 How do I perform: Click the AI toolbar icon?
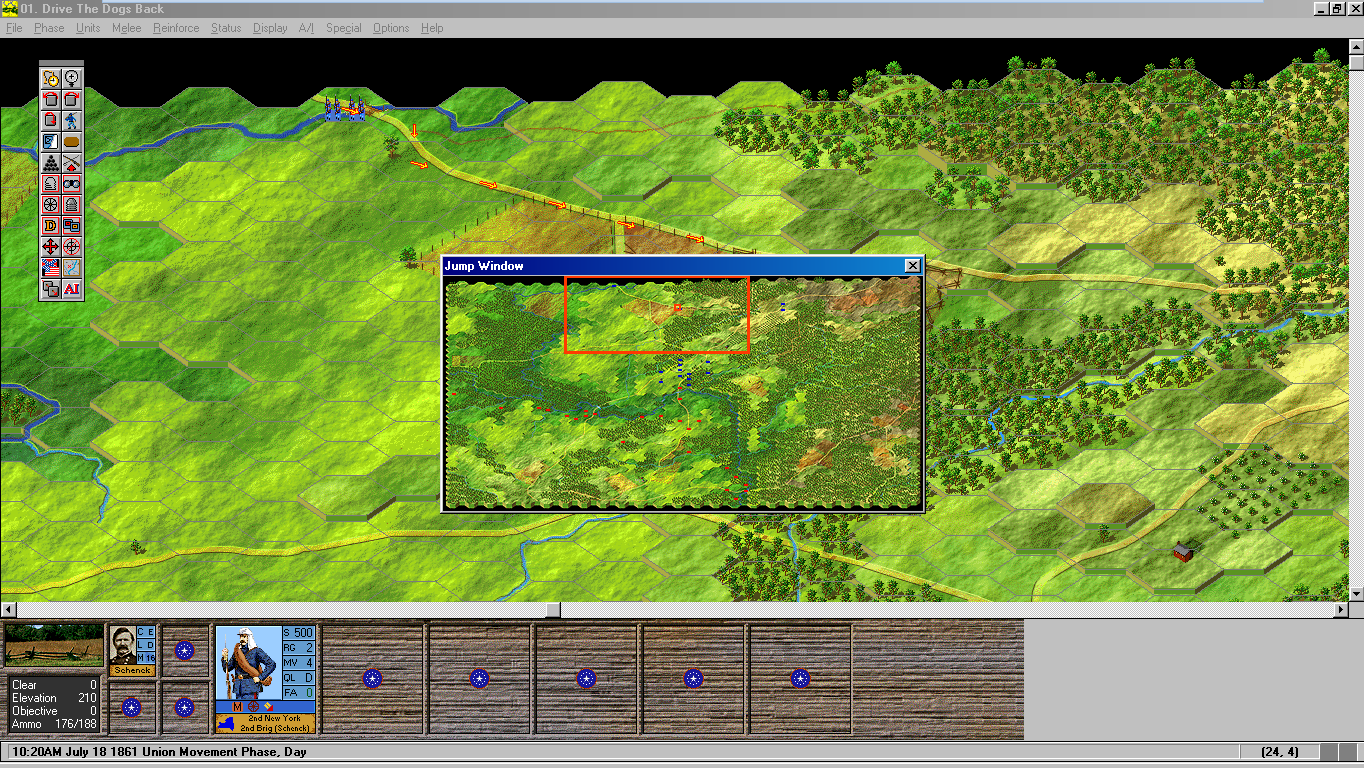click(x=72, y=288)
